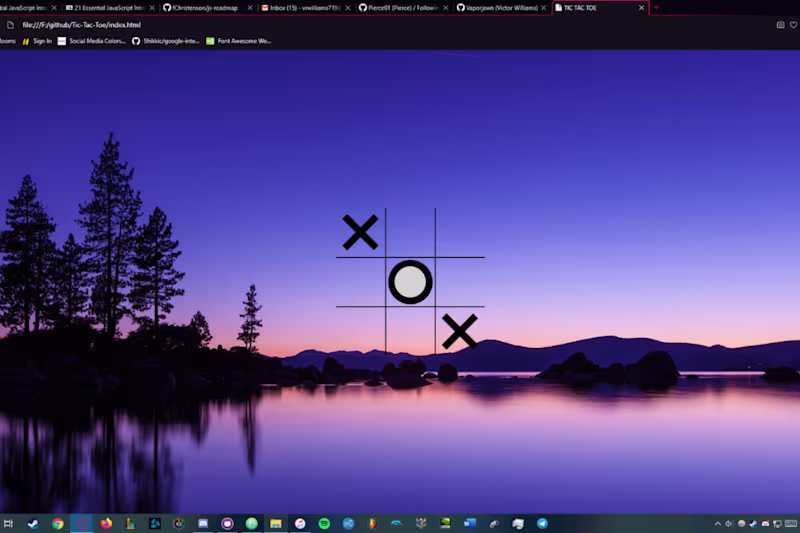The width and height of the screenshot is (800, 533).
Task: Bookmark the page with the heart icon
Action: point(793,24)
